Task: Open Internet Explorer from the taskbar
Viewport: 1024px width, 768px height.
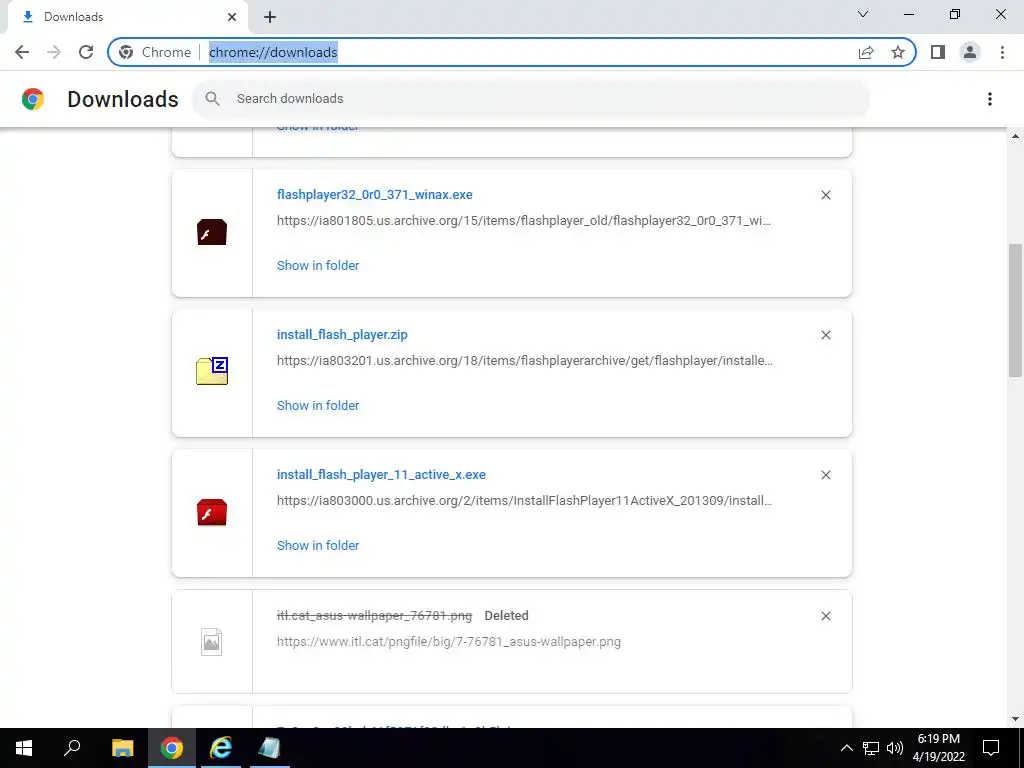Action: click(221, 748)
